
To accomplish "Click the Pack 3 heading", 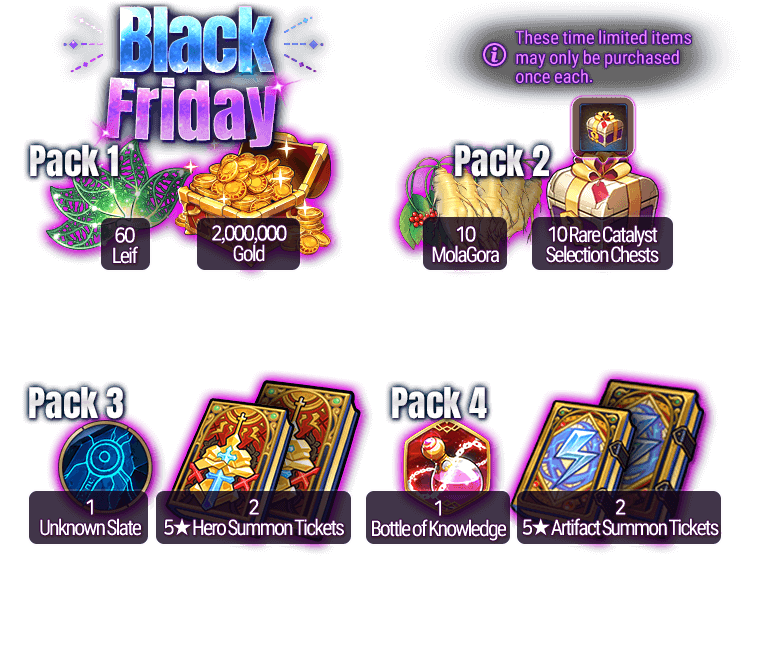I will [x=76, y=403].
